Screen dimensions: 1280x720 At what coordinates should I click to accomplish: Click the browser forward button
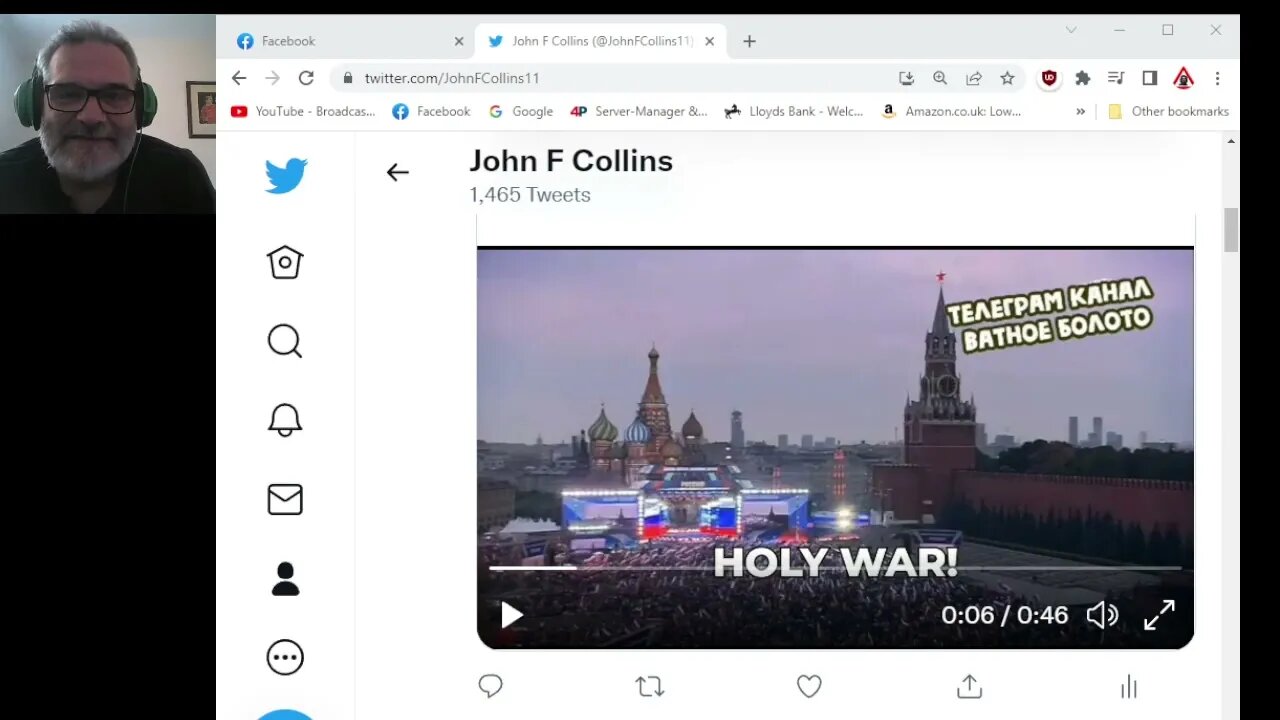272,78
